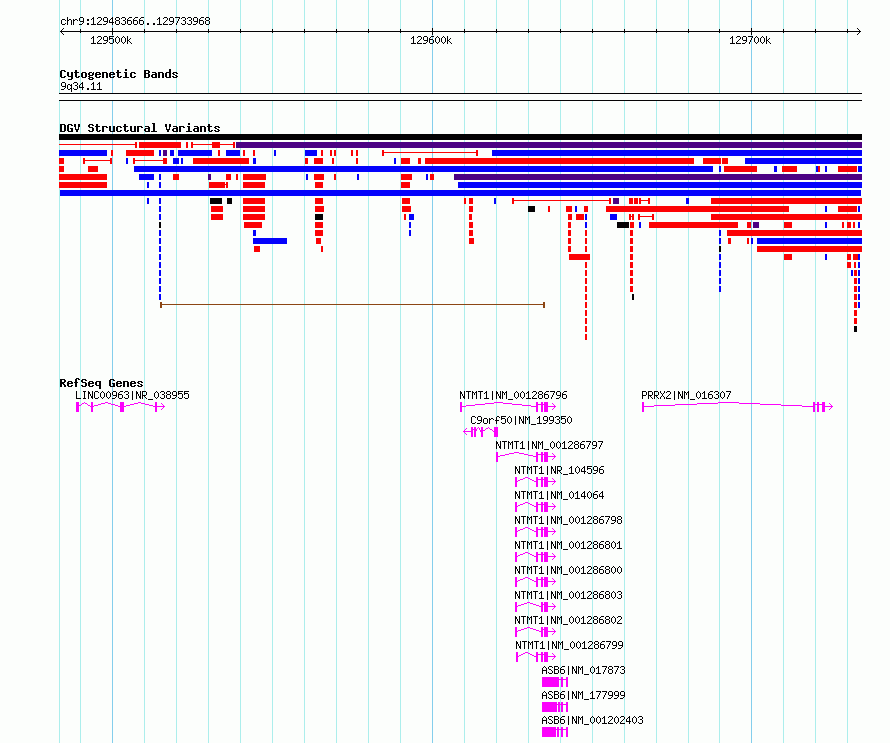
Task: Select the NTMT1|NR_104596 transcript label
Action: (x=559, y=470)
